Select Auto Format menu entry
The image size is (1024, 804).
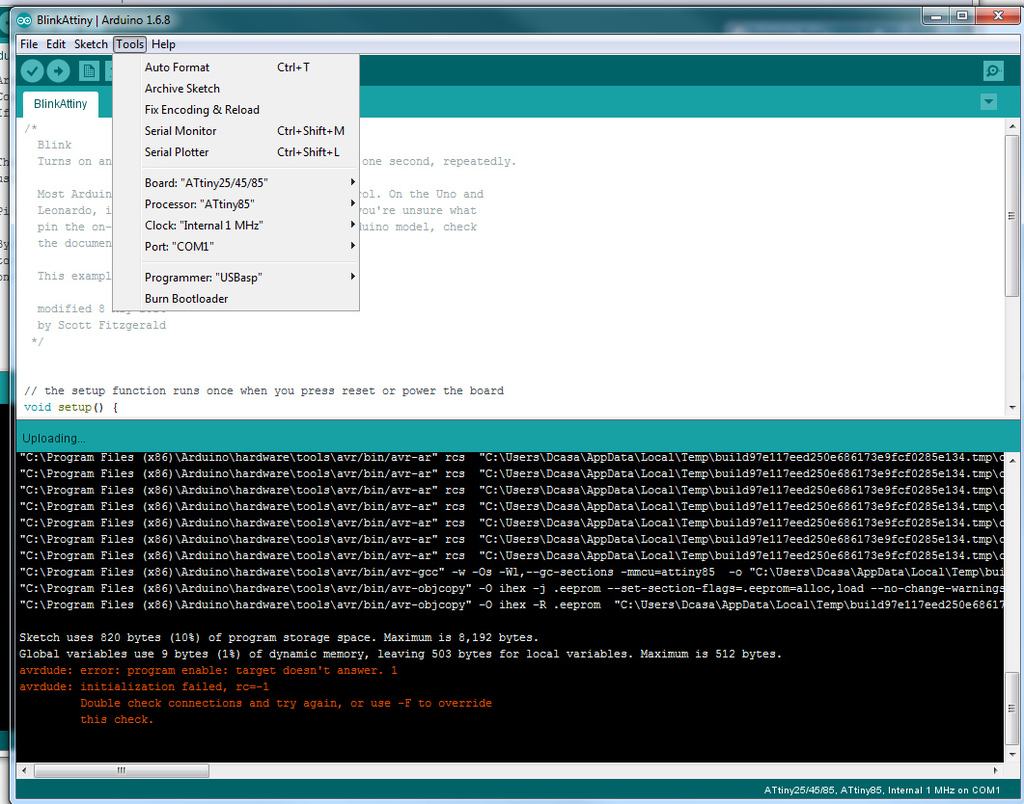177,67
